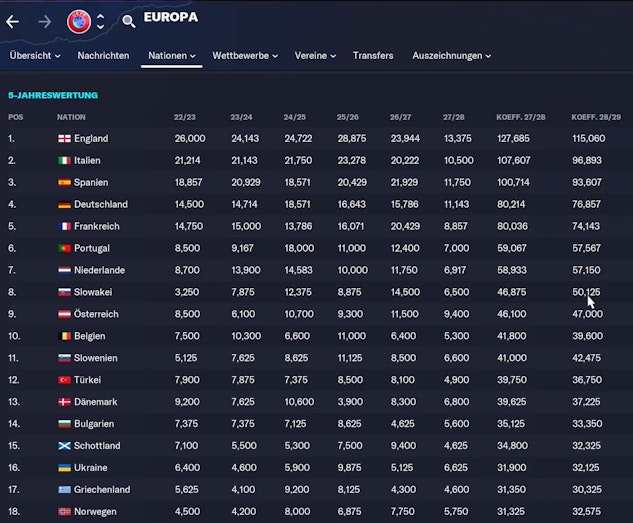Click the UEFA logo badge
This screenshot has width=633, height=523.
click(x=78, y=20)
